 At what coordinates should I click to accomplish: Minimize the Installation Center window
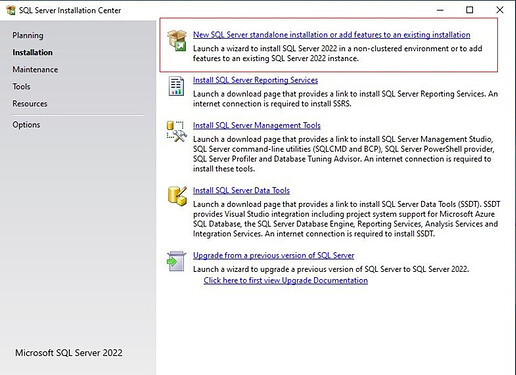click(x=440, y=10)
